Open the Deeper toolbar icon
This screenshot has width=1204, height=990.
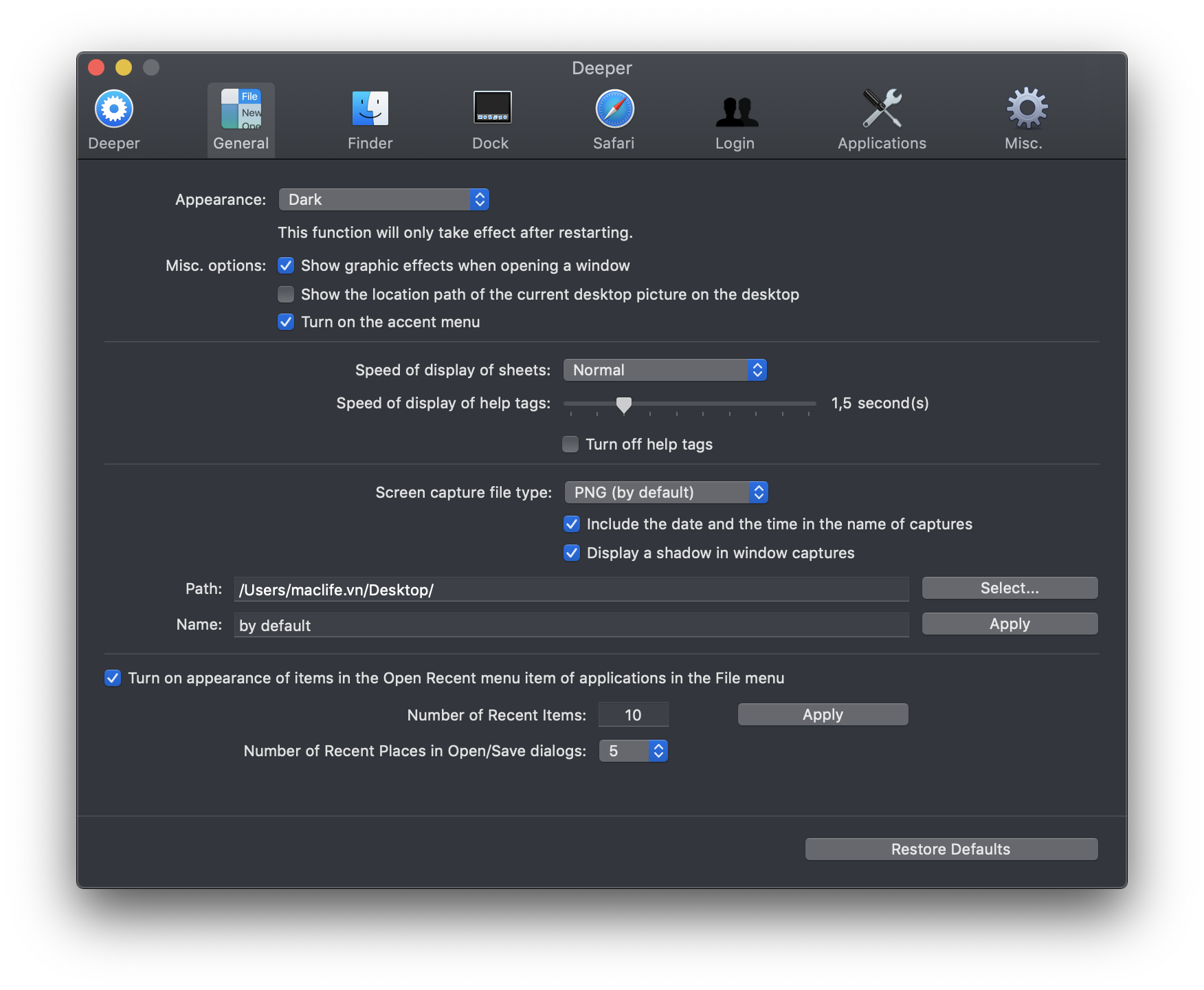tap(113, 117)
